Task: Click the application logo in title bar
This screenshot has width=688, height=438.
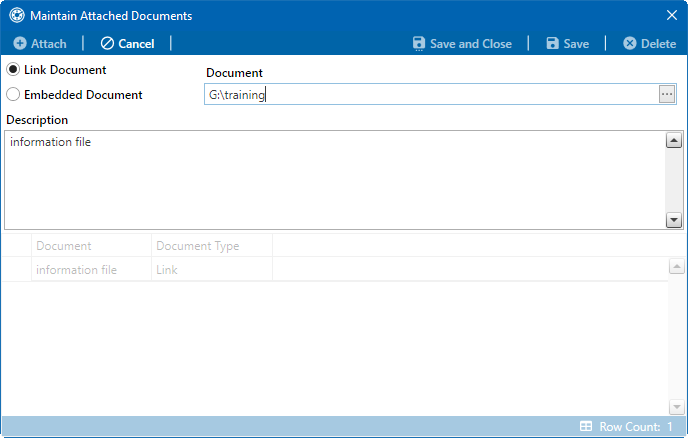Action: coord(17,15)
